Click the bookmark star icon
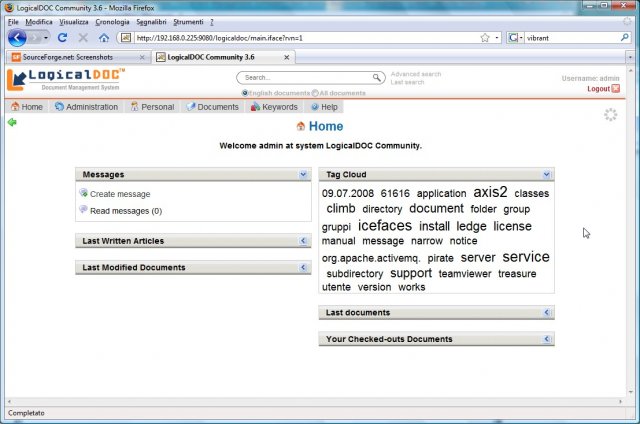640x424 pixels. coord(484,38)
